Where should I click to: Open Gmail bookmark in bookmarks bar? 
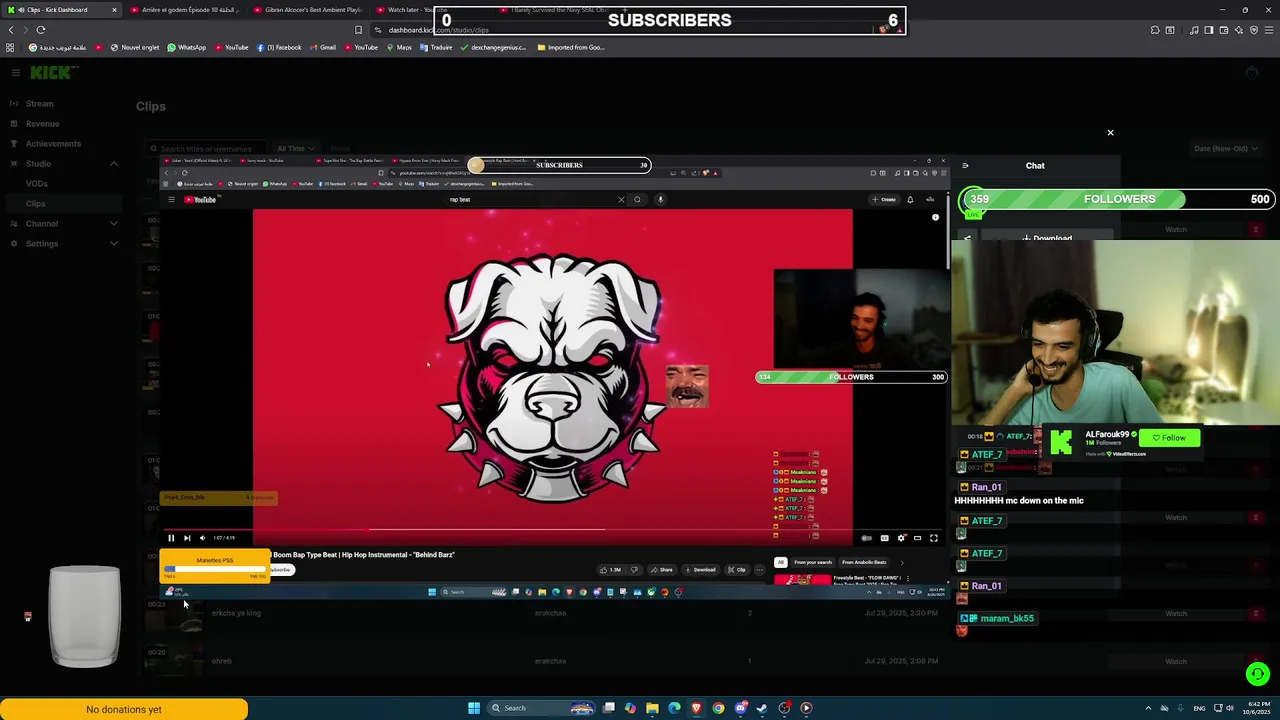click(322, 48)
